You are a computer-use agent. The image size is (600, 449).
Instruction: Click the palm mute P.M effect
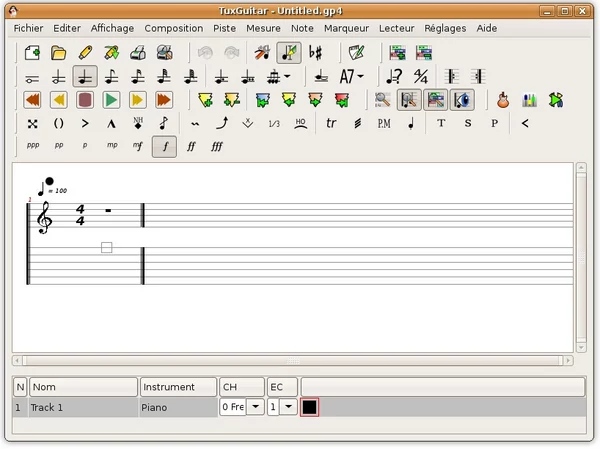(x=384, y=124)
